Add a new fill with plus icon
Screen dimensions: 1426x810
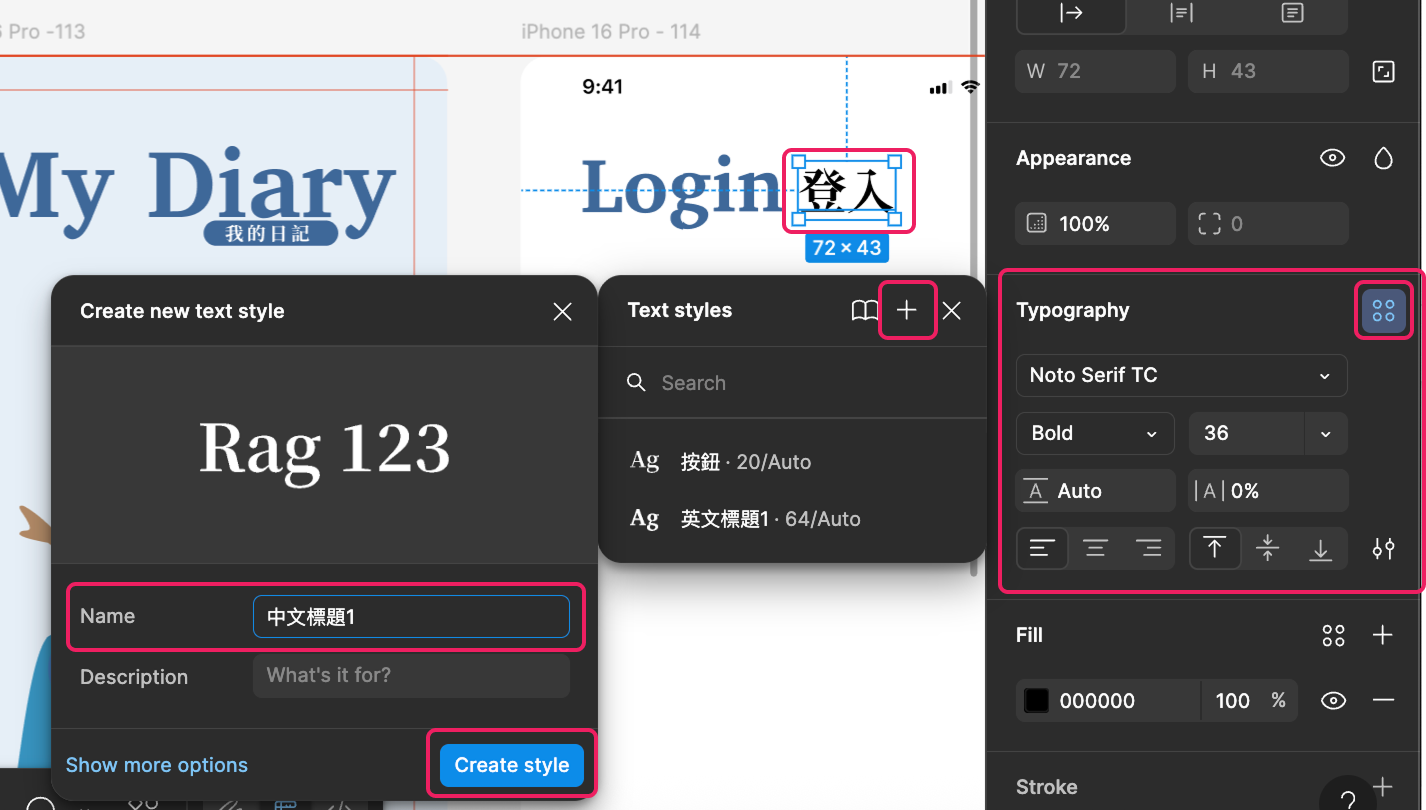coord(1383,636)
